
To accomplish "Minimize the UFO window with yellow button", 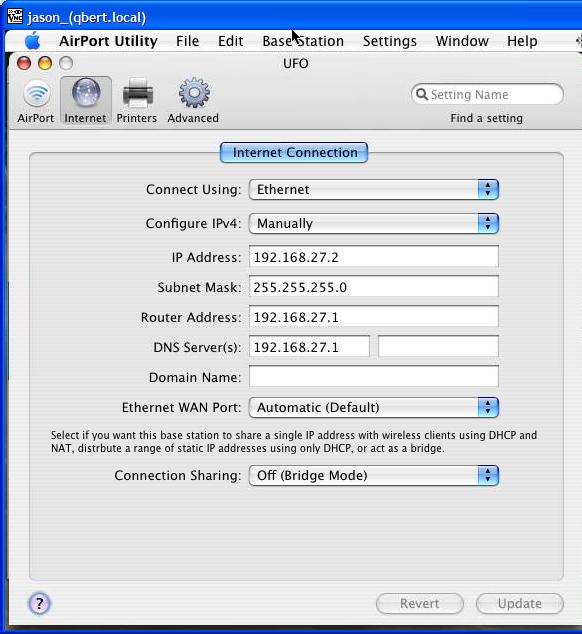I will pos(45,63).
